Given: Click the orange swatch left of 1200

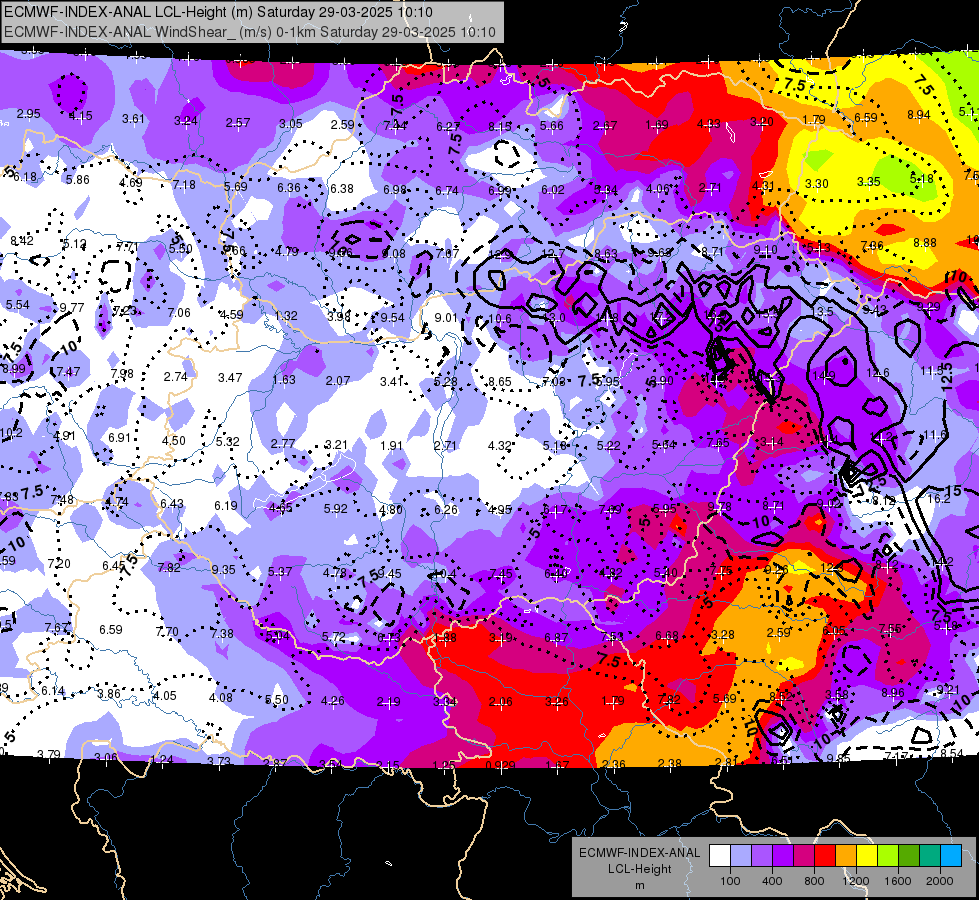Looking at the screenshot, I should [x=846, y=855].
